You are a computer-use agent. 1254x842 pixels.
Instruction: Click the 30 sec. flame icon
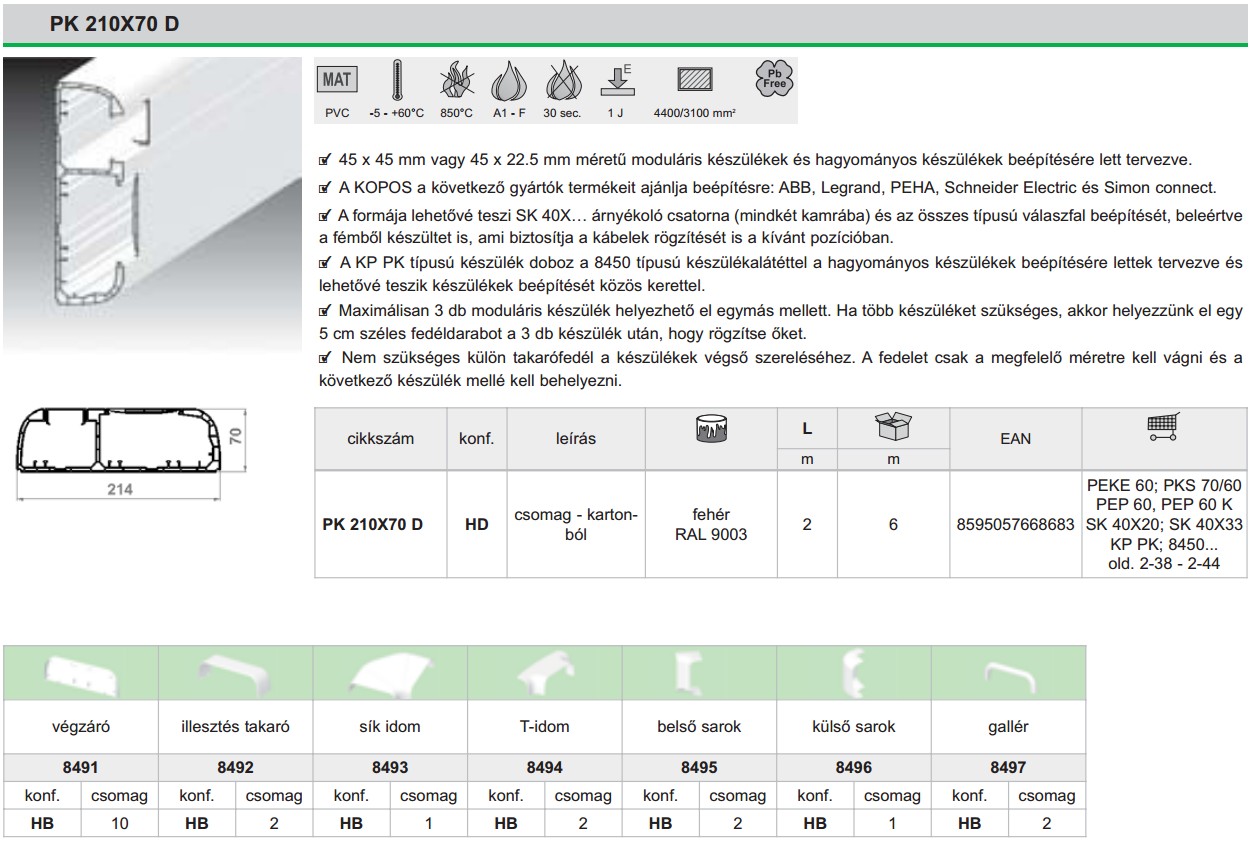pos(561,82)
